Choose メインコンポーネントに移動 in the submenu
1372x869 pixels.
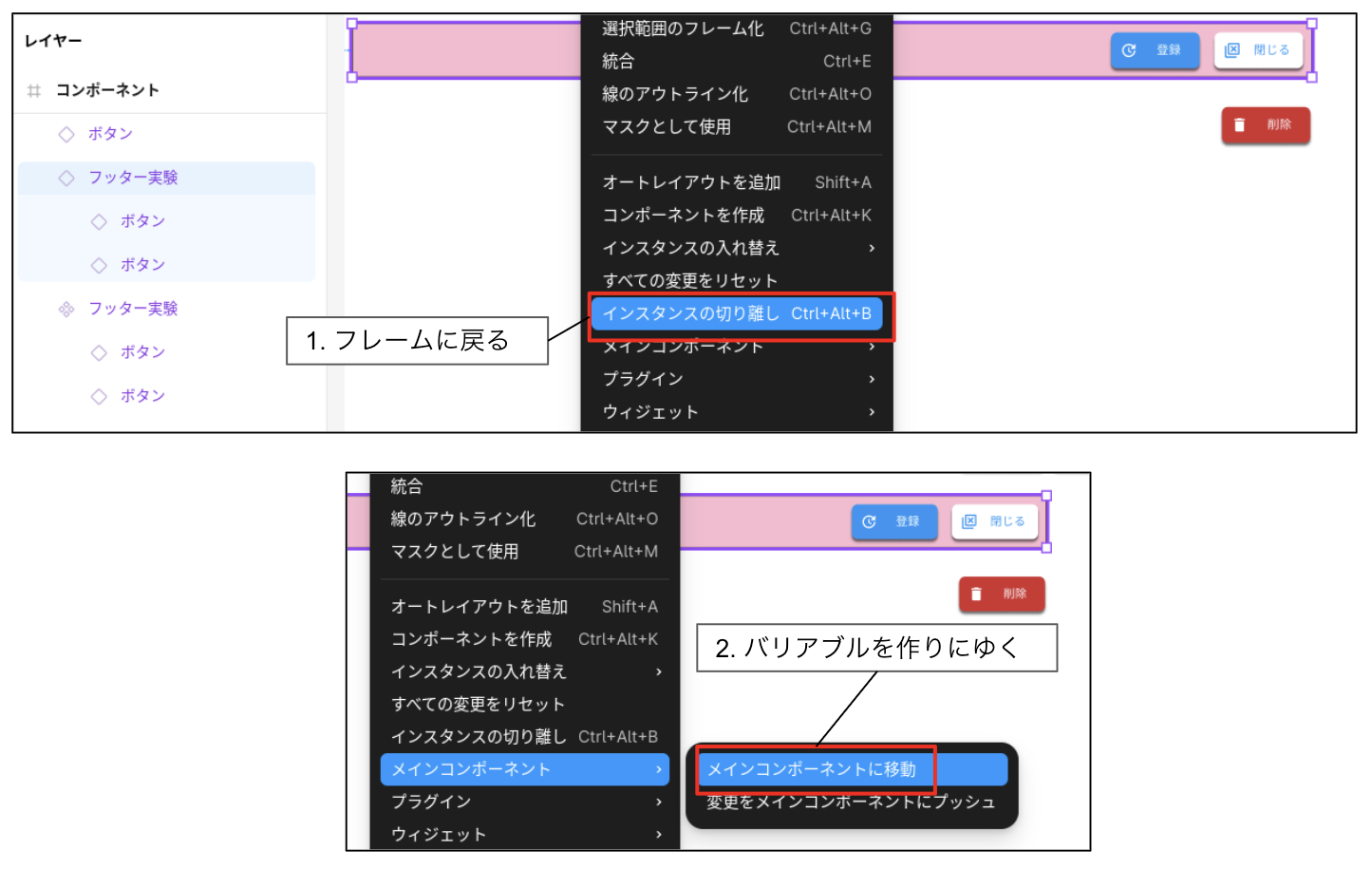[852, 769]
